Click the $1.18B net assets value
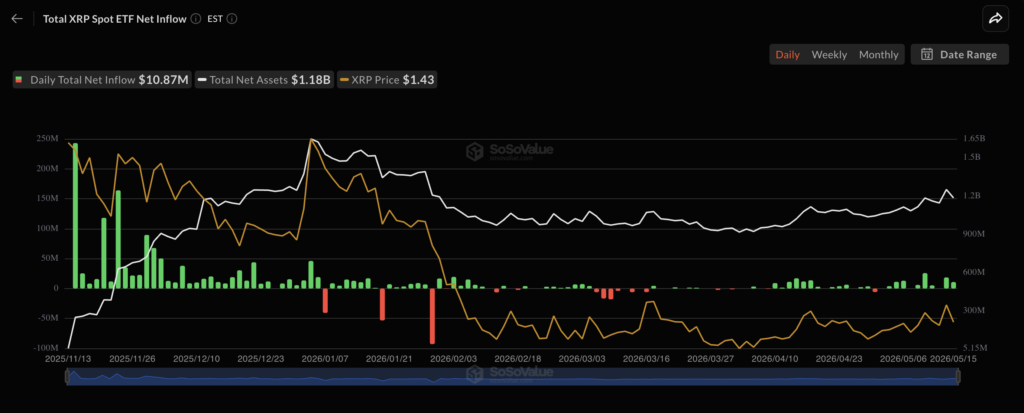The image size is (1024, 413). 310,80
